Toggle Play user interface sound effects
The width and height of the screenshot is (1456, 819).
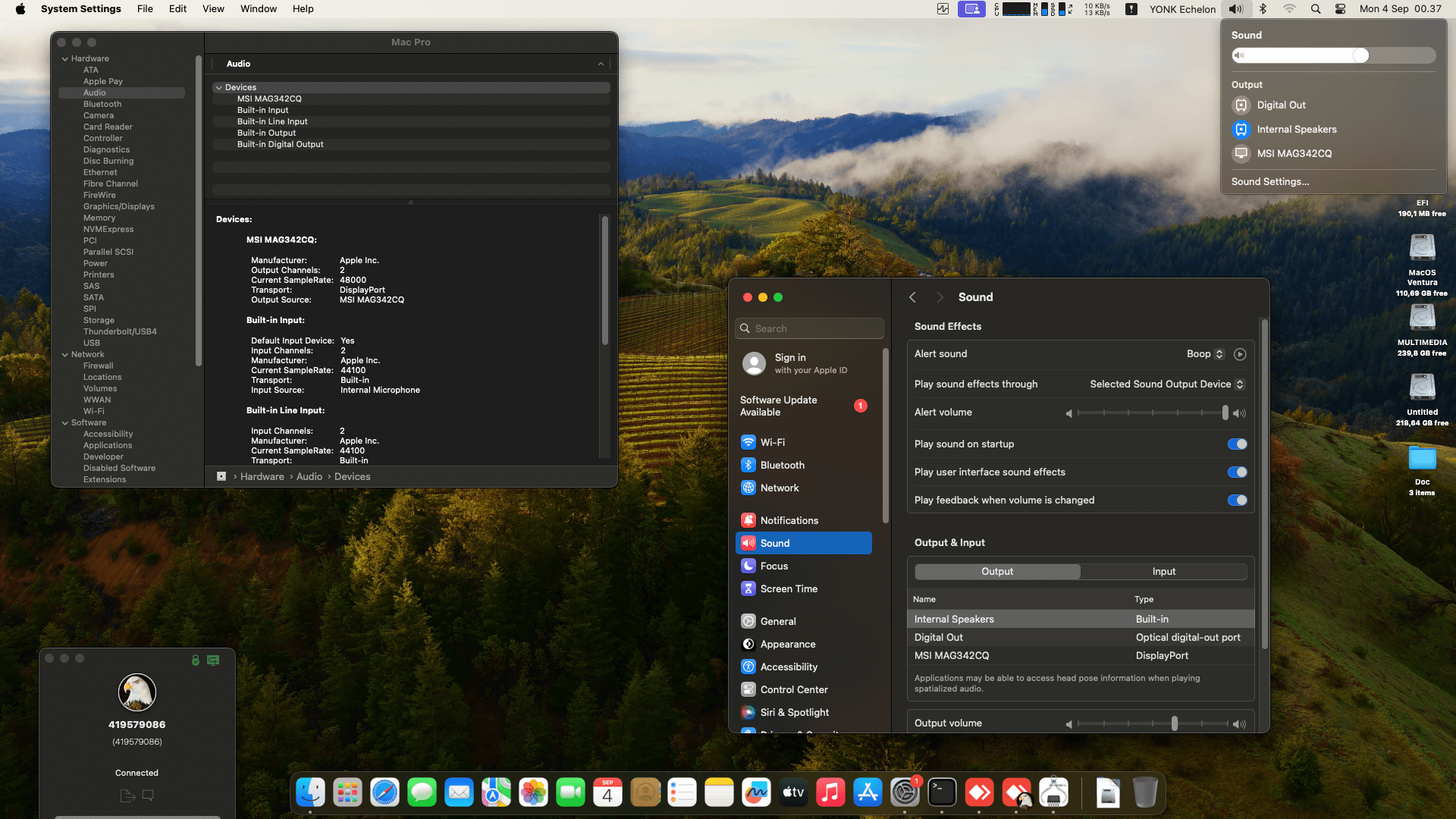1237,472
